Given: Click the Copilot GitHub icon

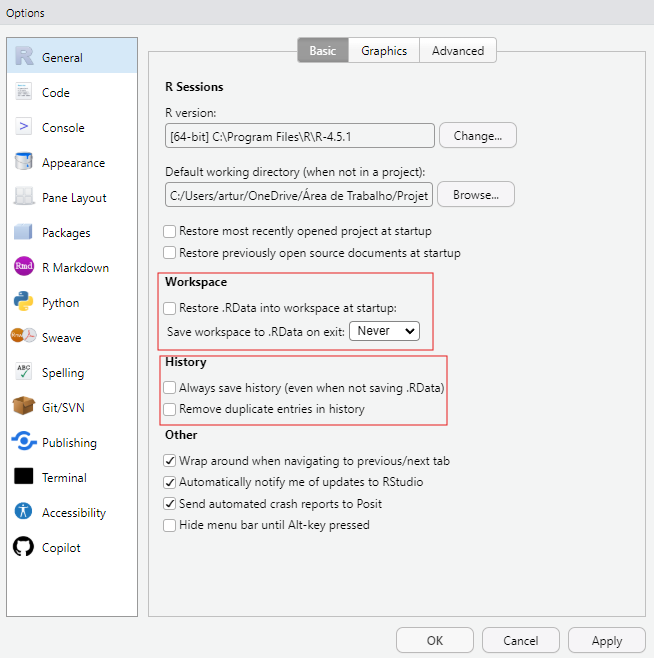Looking at the screenshot, I should (24, 548).
